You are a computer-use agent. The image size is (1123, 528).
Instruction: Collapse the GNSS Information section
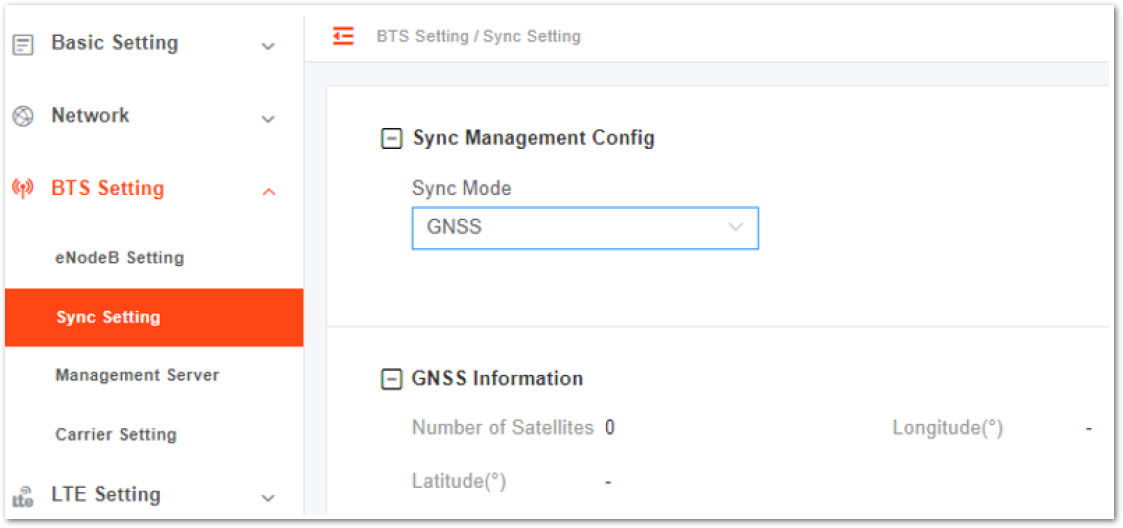pos(391,379)
